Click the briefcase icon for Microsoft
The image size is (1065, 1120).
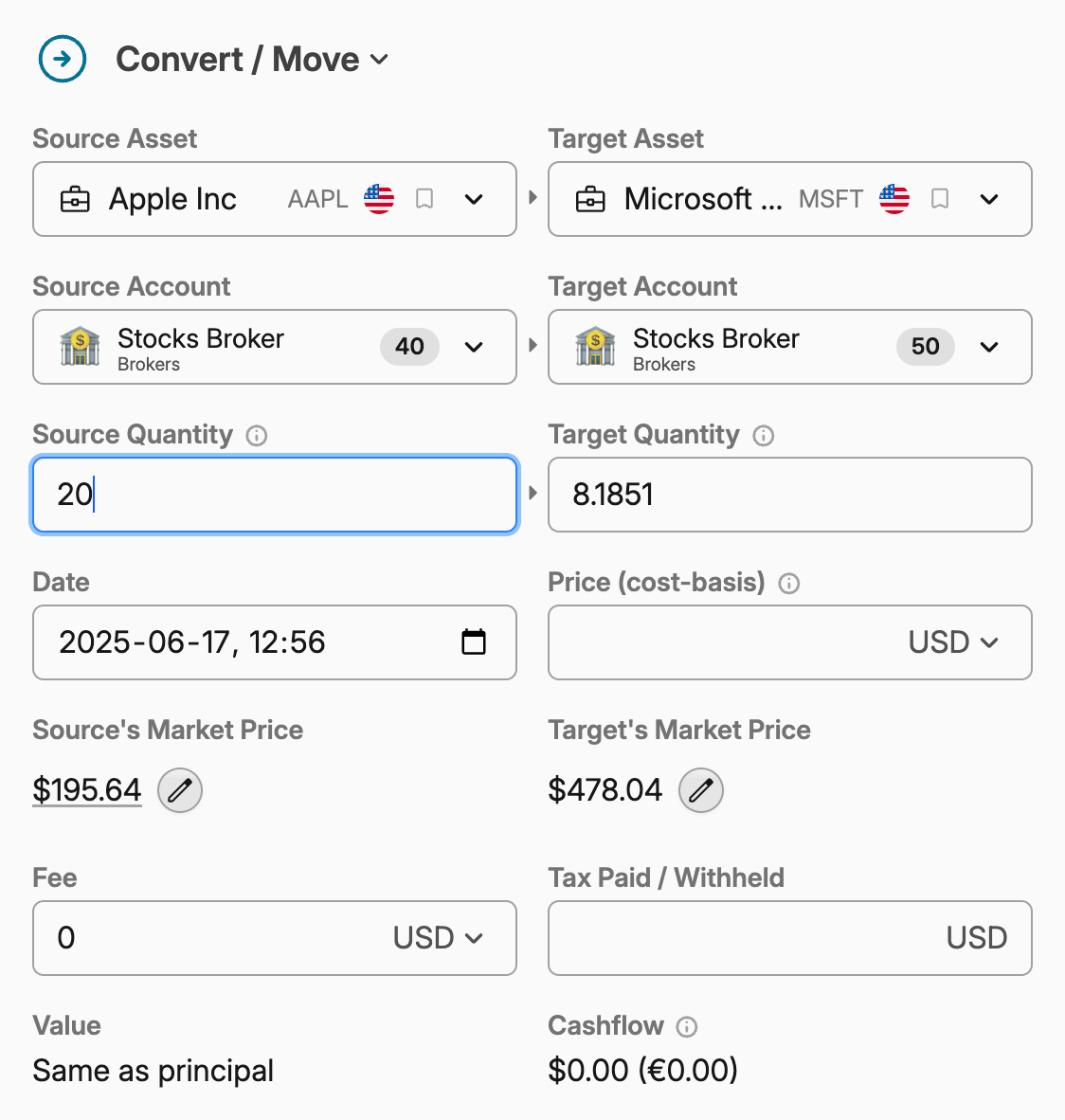click(590, 199)
